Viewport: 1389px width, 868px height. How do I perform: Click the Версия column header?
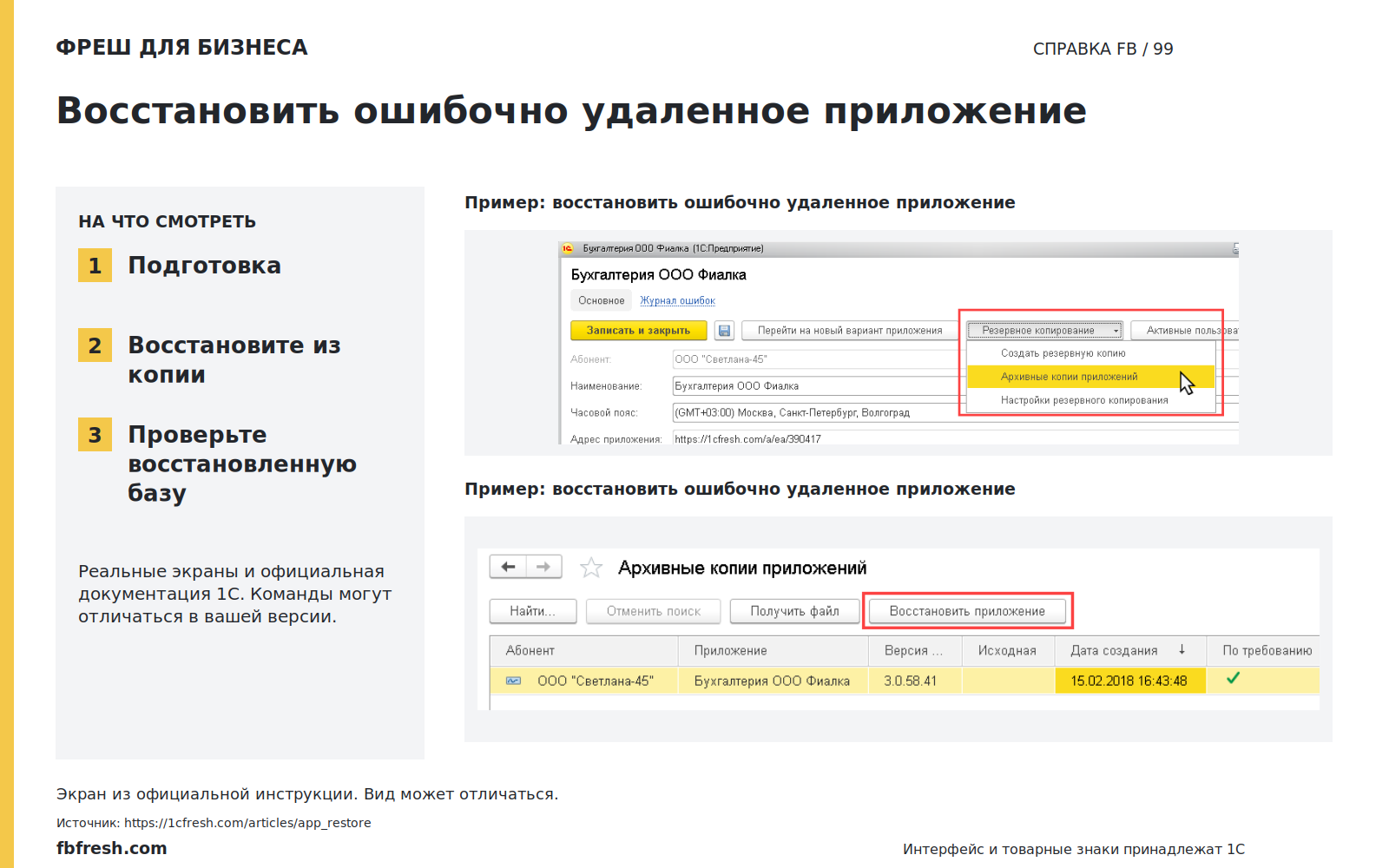[915, 650]
